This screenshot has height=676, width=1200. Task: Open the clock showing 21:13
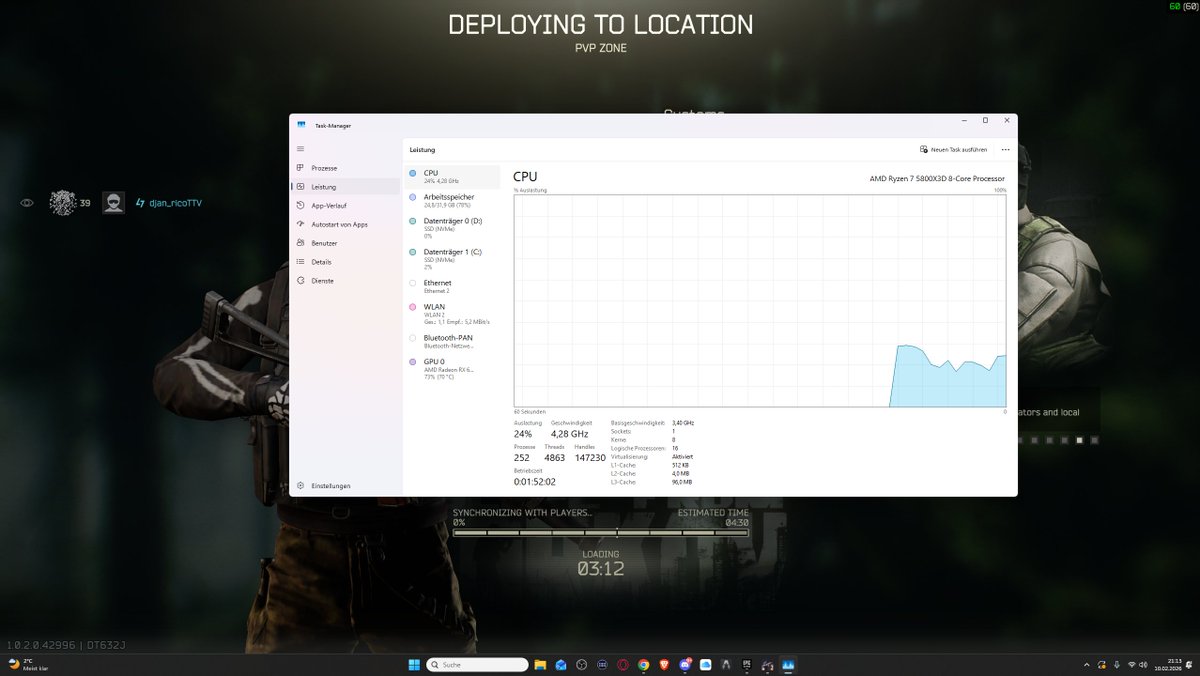1168,665
